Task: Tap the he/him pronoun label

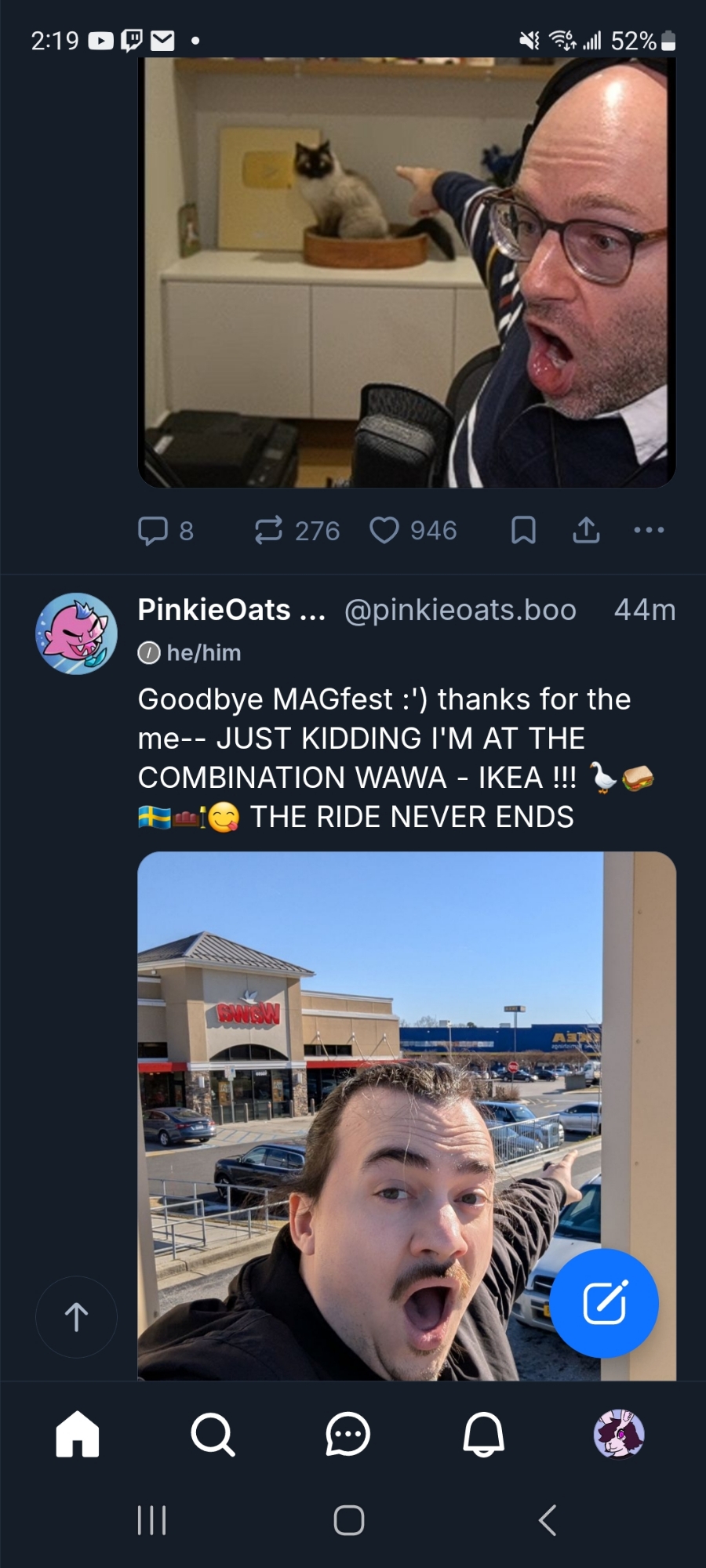Action: coord(203,652)
